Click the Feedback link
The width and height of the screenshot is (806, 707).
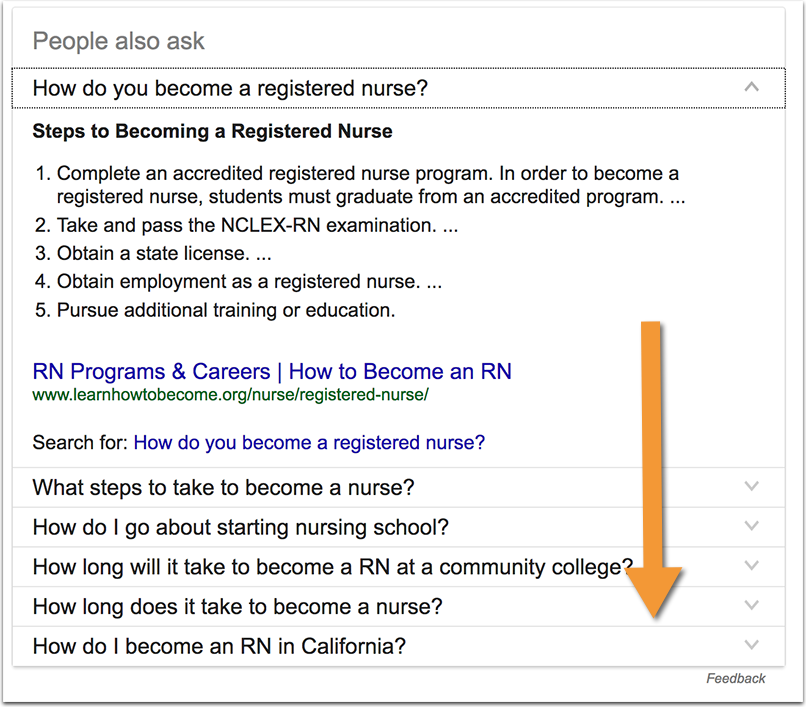736,679
